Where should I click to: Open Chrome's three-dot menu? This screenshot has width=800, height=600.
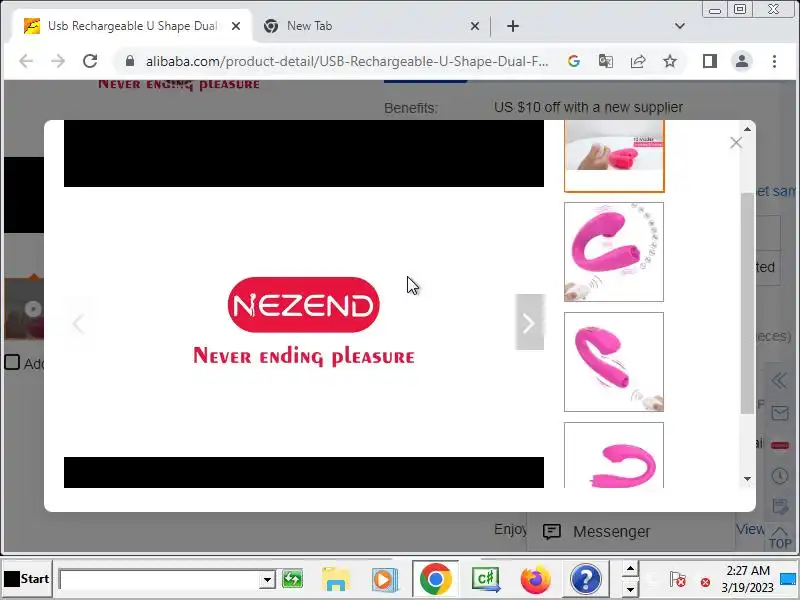coord(774,61)
